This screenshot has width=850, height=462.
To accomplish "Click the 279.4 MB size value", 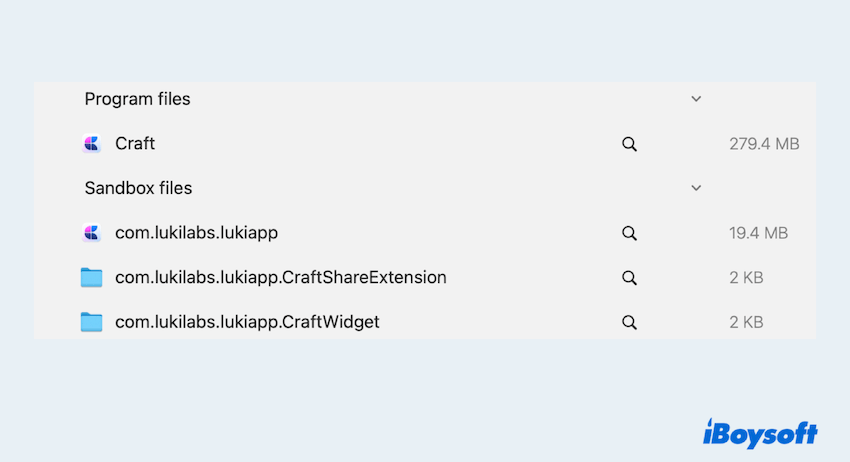I will [x=764, y=144].
